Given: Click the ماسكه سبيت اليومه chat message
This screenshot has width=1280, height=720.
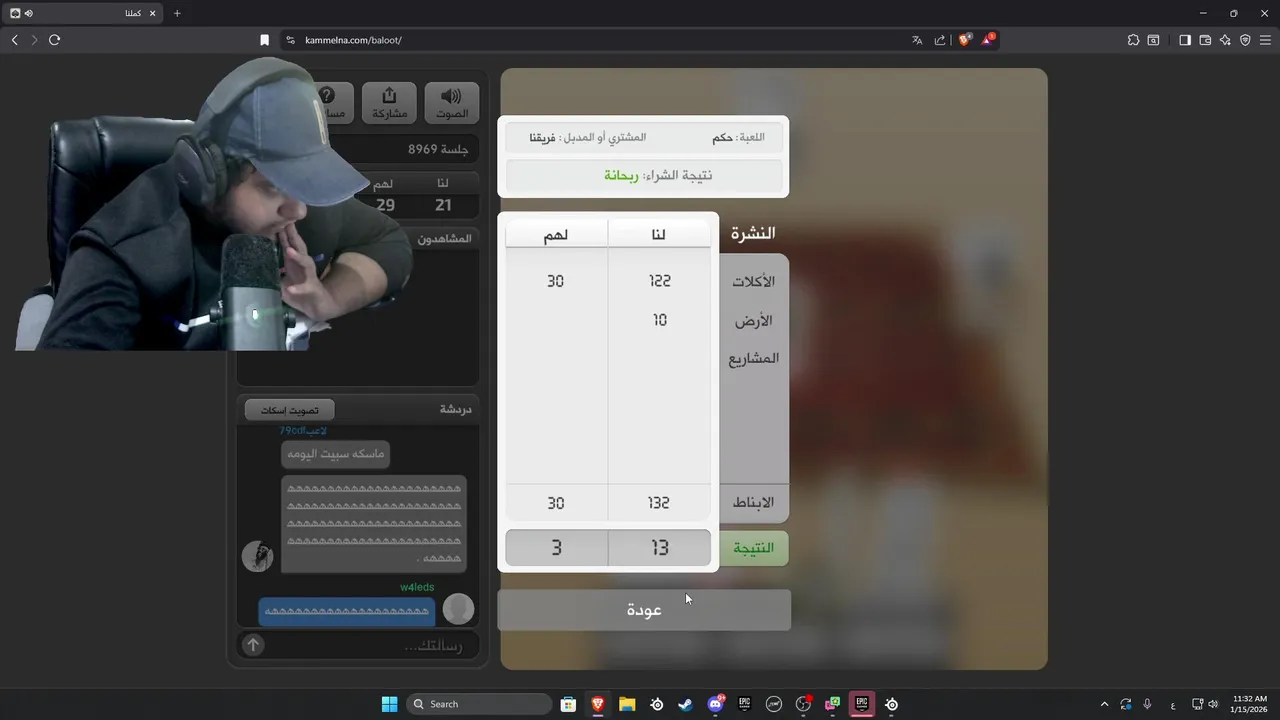Looking at the screenshot, I should pyautogui.click(x=335, y=454).
